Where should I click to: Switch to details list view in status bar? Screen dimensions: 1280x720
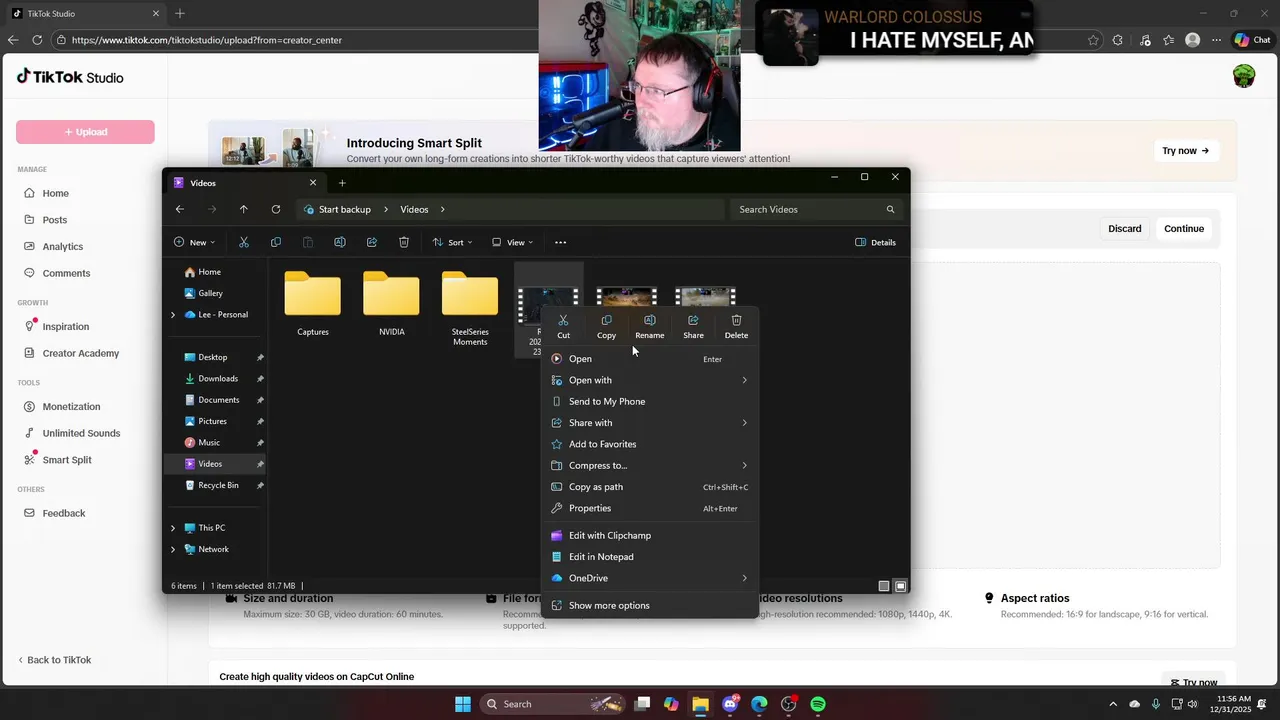pos(884,586)
